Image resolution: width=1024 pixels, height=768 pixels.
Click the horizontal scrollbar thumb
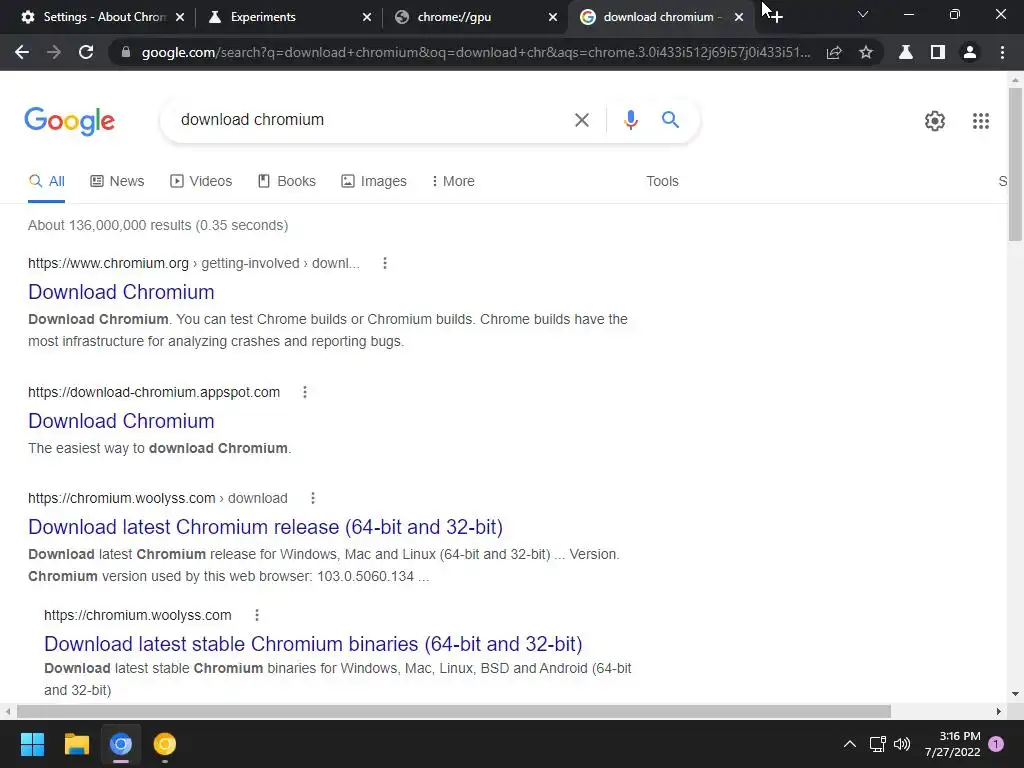tap(454, 711)
